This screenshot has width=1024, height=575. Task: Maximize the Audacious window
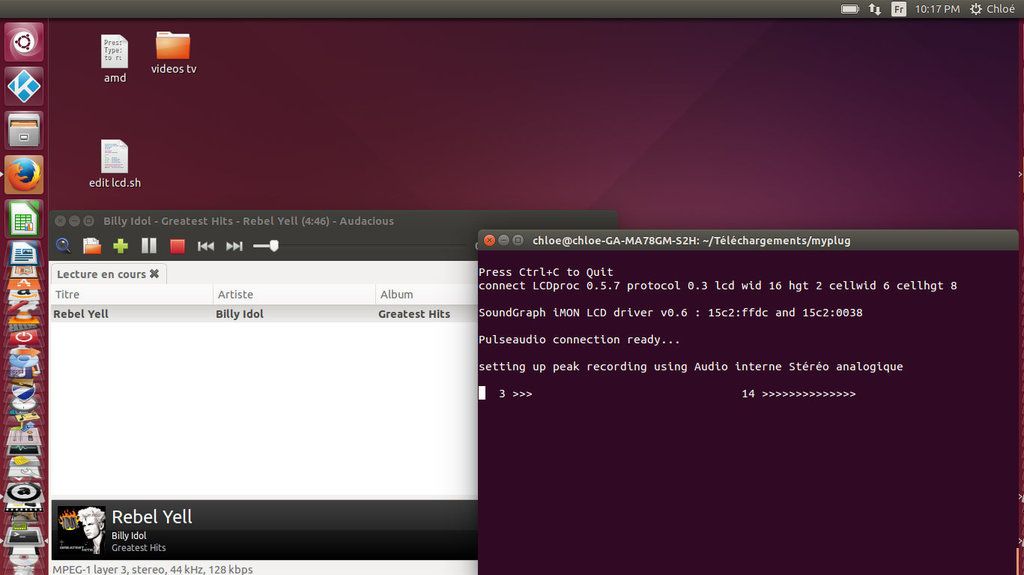[x=89, y=221]
